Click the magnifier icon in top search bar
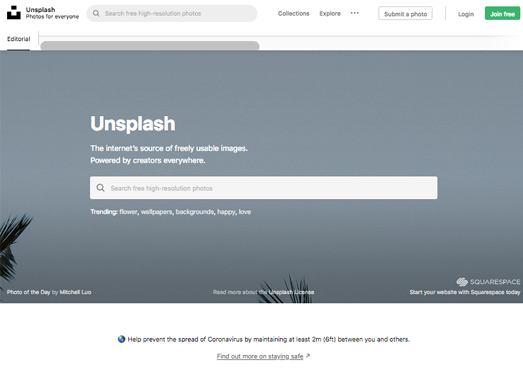Viewport: 523px width, 375px height. 96,13
